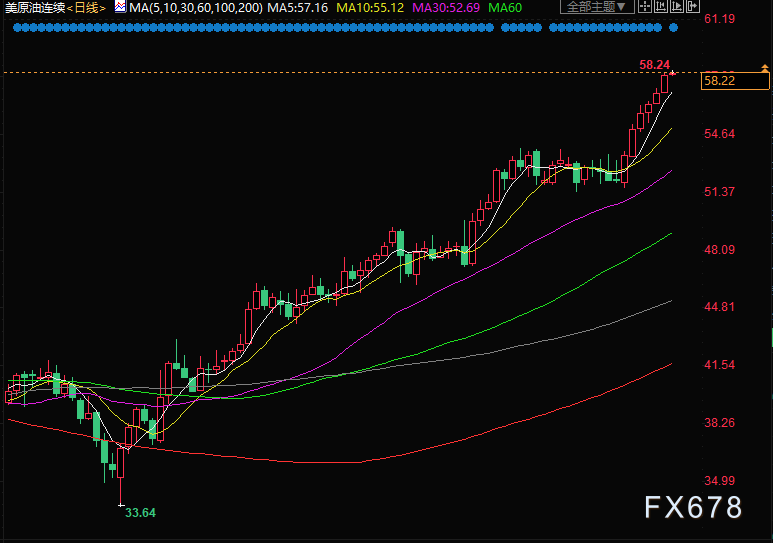Click the 48.09 price axis label
The height and width of the screenshot is (543, 773).
point(719,250)
